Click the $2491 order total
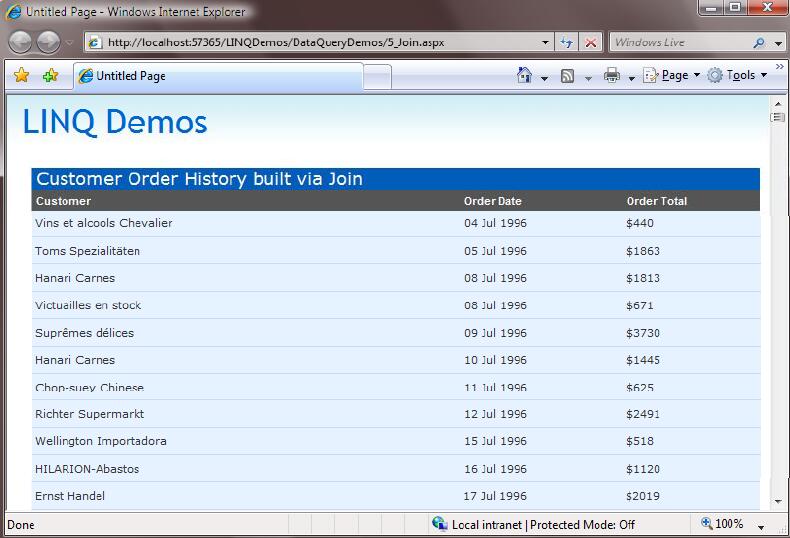The image size is (790, 538). tap(643, 414)
